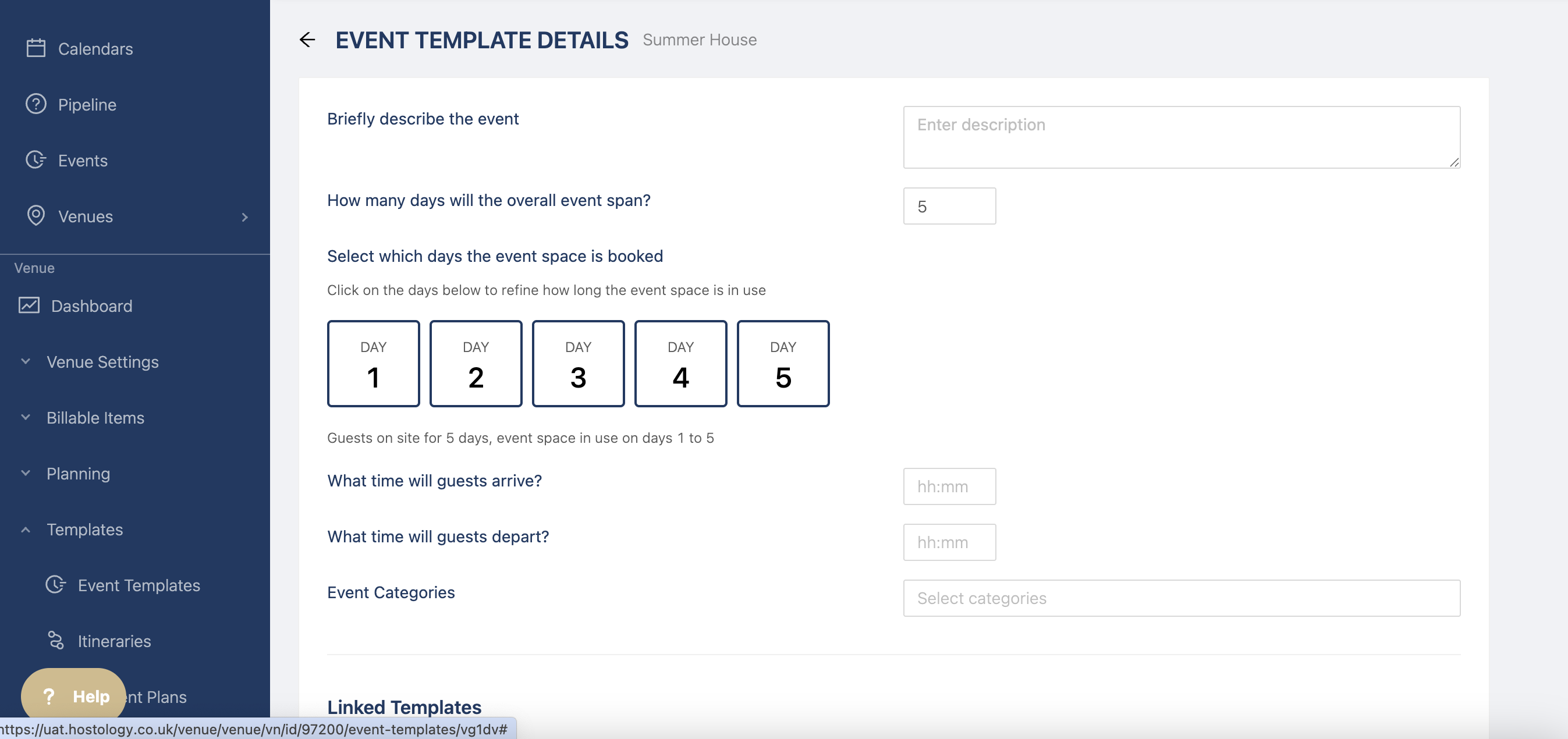Screen dimensions: 1568x739
Task: Click the Dashboard chart icon
Action: click(x=29, y=305)
